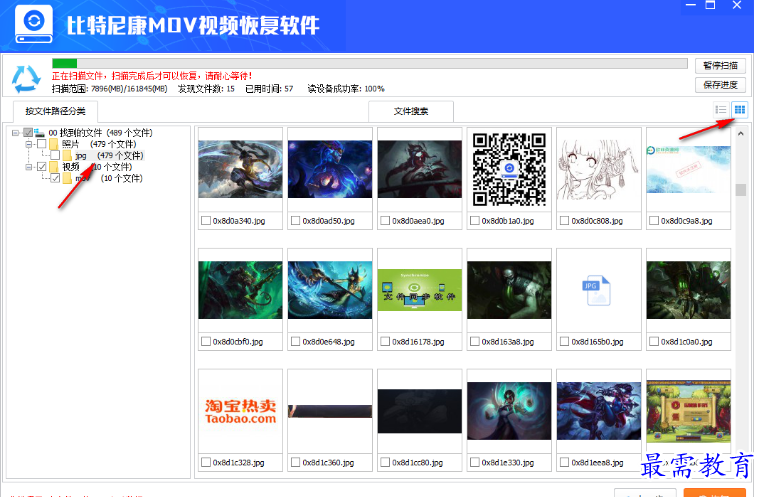Collapse the 照片 tree node
The width and height of the screenshot is (762, 497).
29,144
